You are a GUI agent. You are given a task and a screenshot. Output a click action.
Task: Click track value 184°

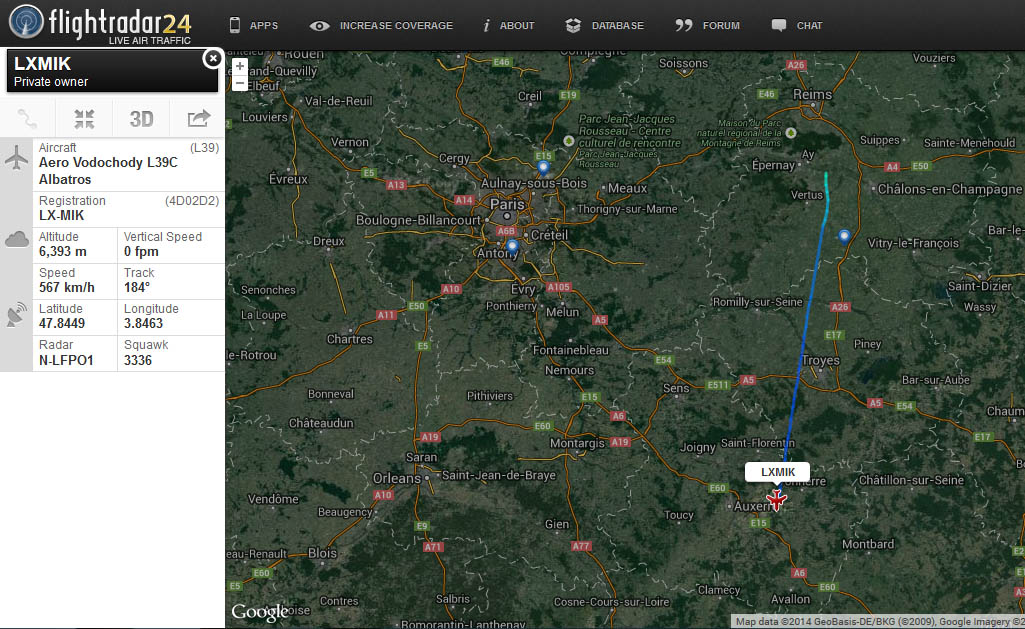(x=137, y=287)
